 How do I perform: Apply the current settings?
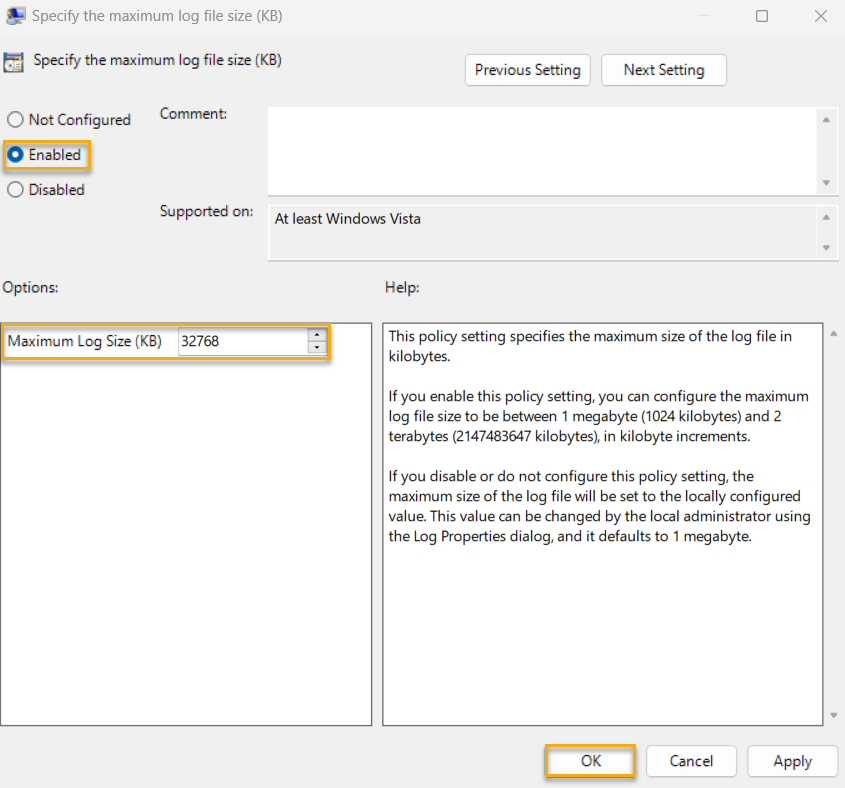(792, 761)
